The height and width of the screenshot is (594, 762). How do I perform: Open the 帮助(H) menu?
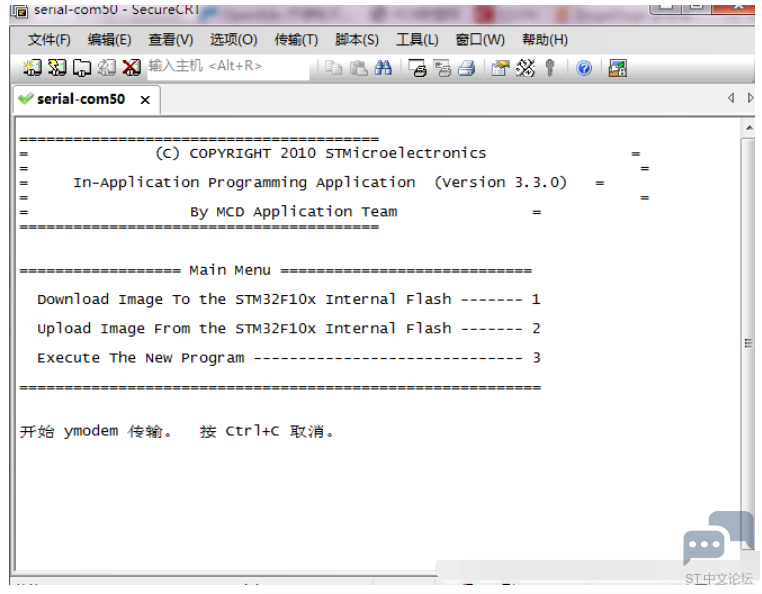[x=545, y=39]
